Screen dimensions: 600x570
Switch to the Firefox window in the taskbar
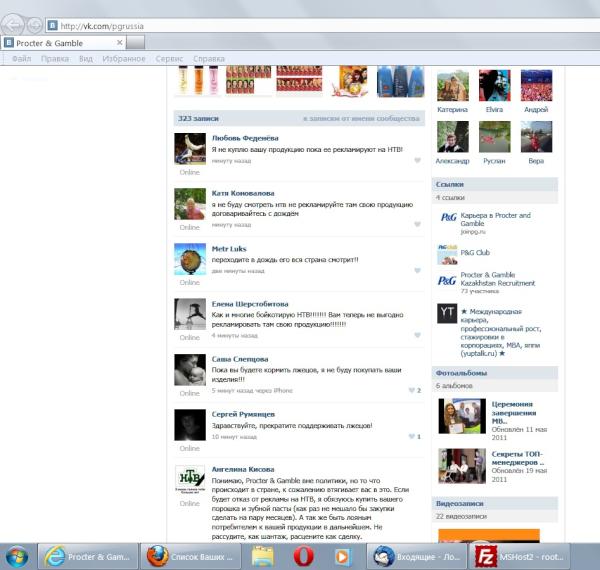[x=191, y=557]
